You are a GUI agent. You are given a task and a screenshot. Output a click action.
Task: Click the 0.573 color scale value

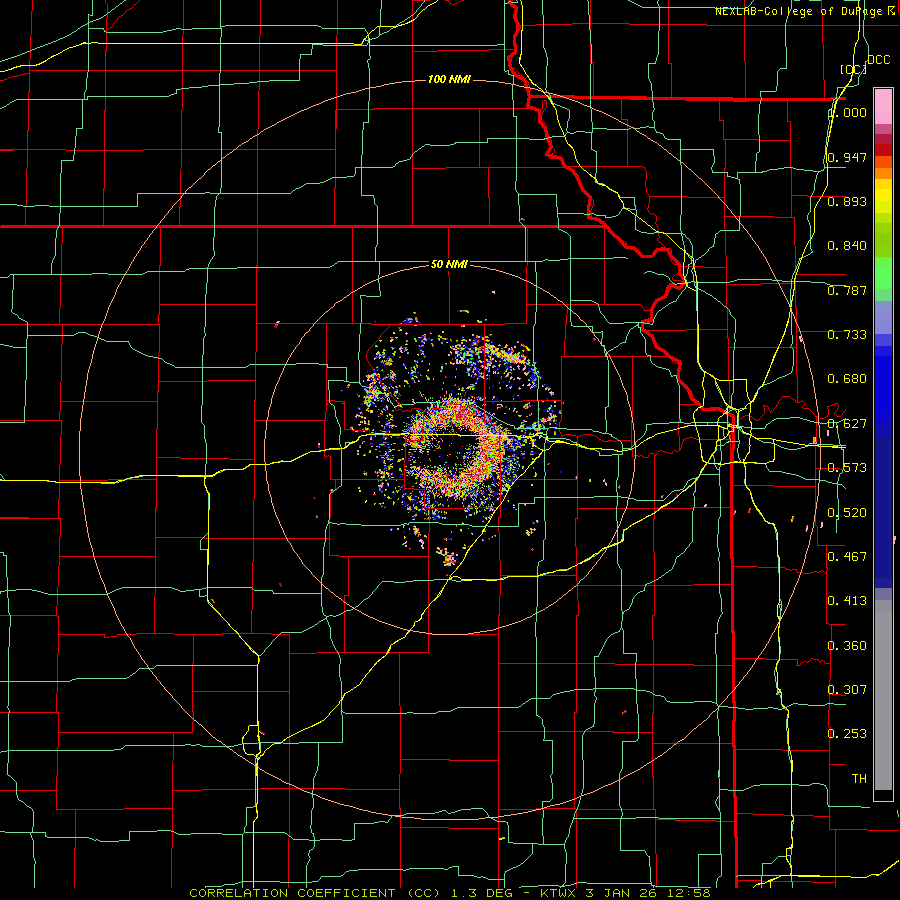847,468
